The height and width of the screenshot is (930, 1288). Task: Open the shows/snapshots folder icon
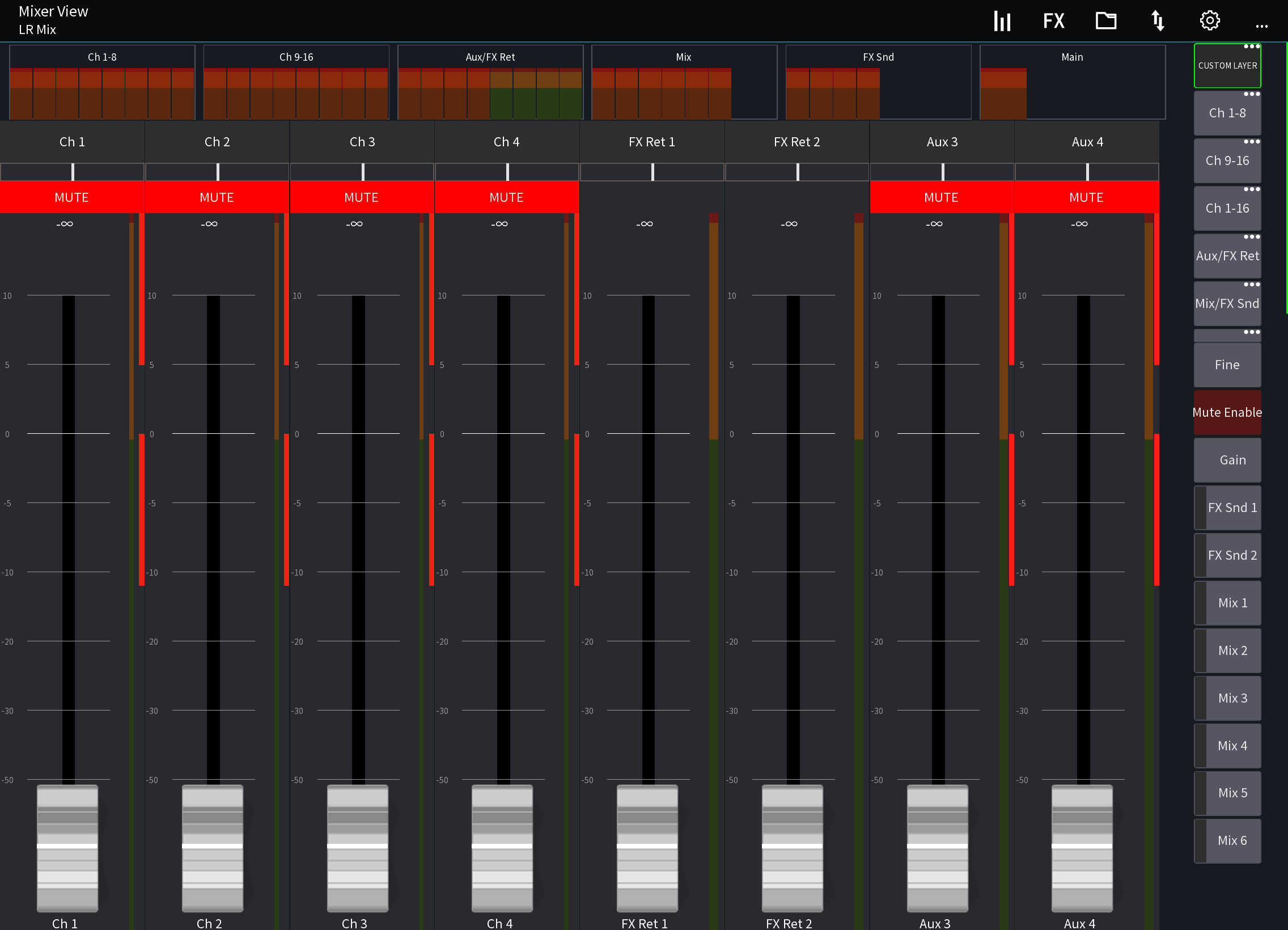[x=1105, y=20]
